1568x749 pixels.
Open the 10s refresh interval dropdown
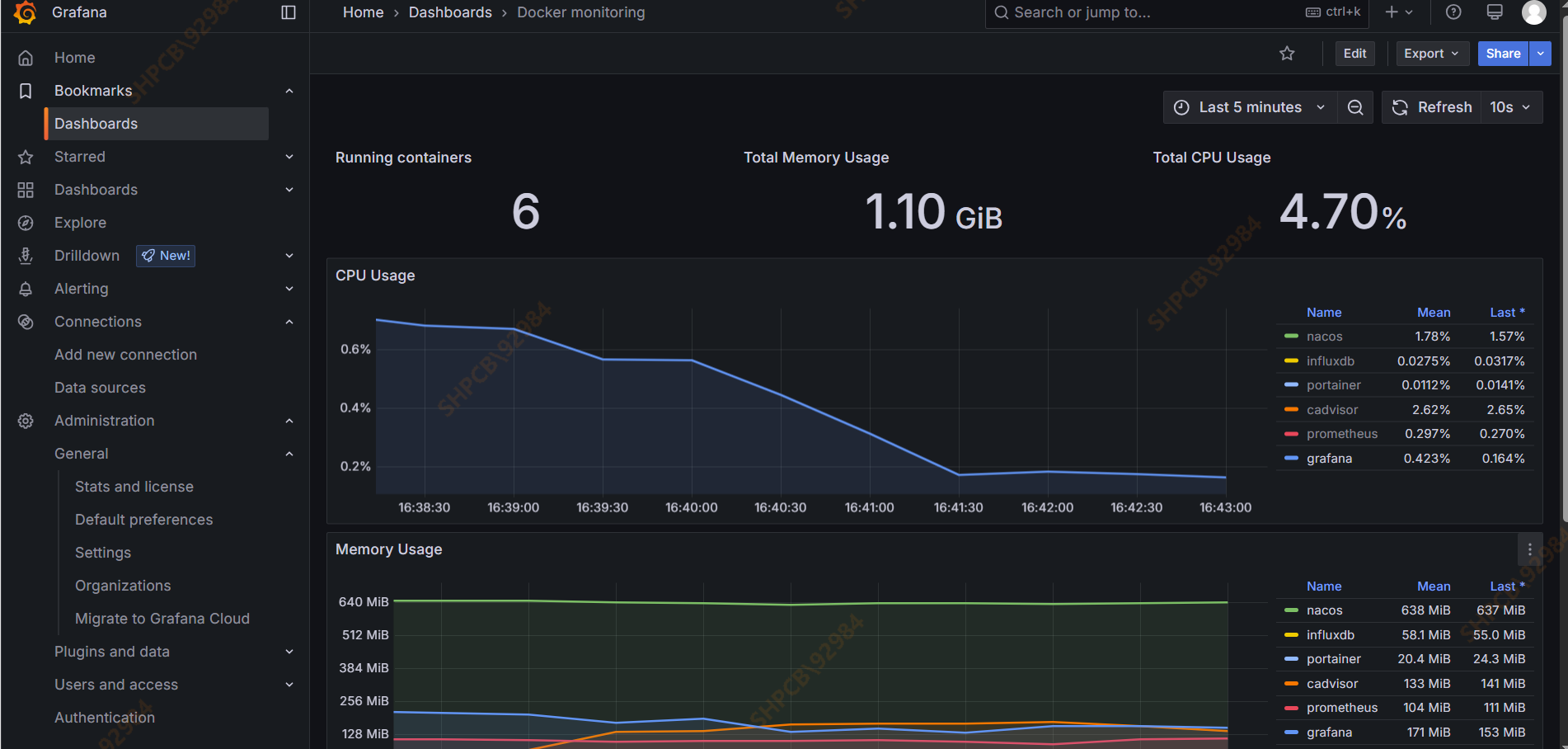[x=1510, y=107]
